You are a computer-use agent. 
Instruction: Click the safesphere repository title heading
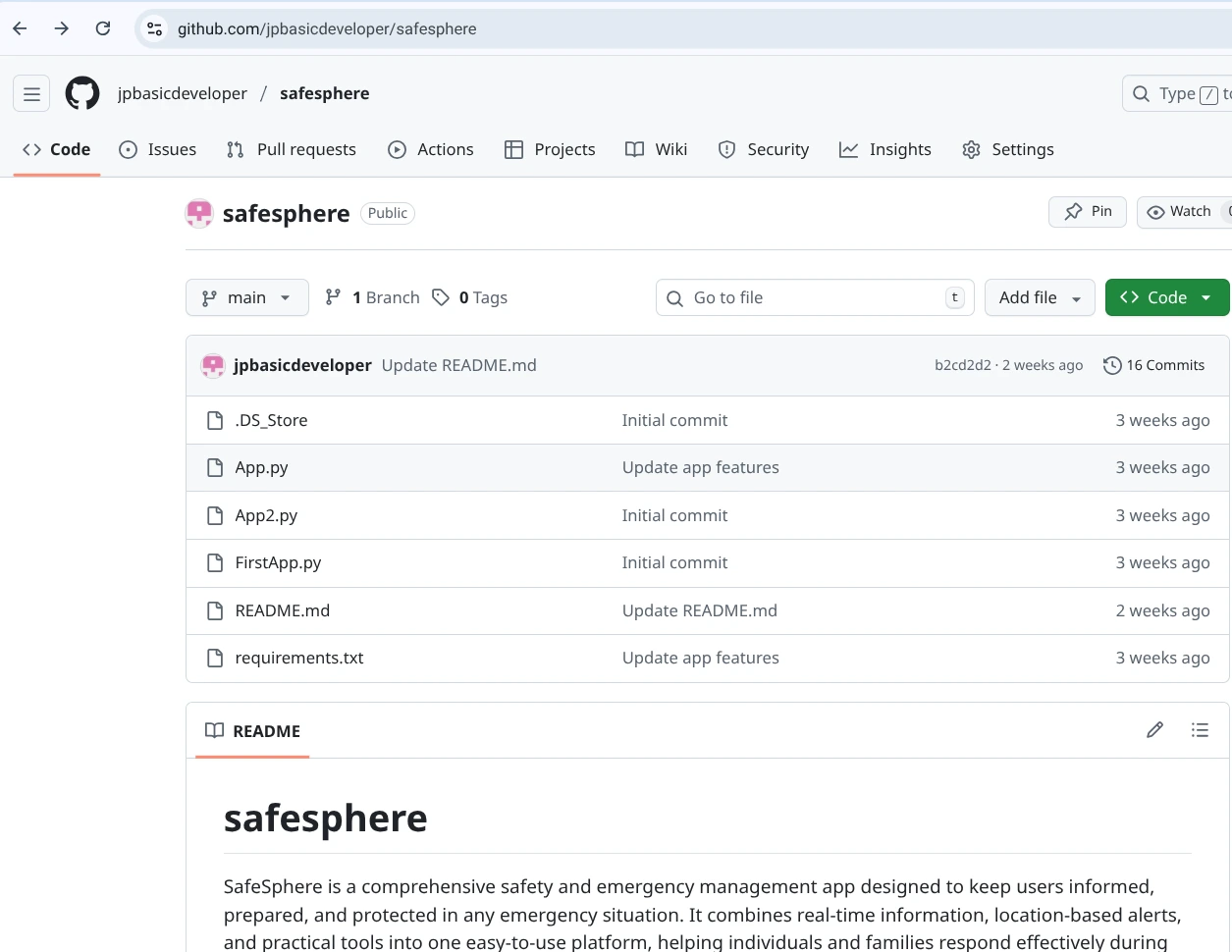pyautogui.click(x=286, y=214)
